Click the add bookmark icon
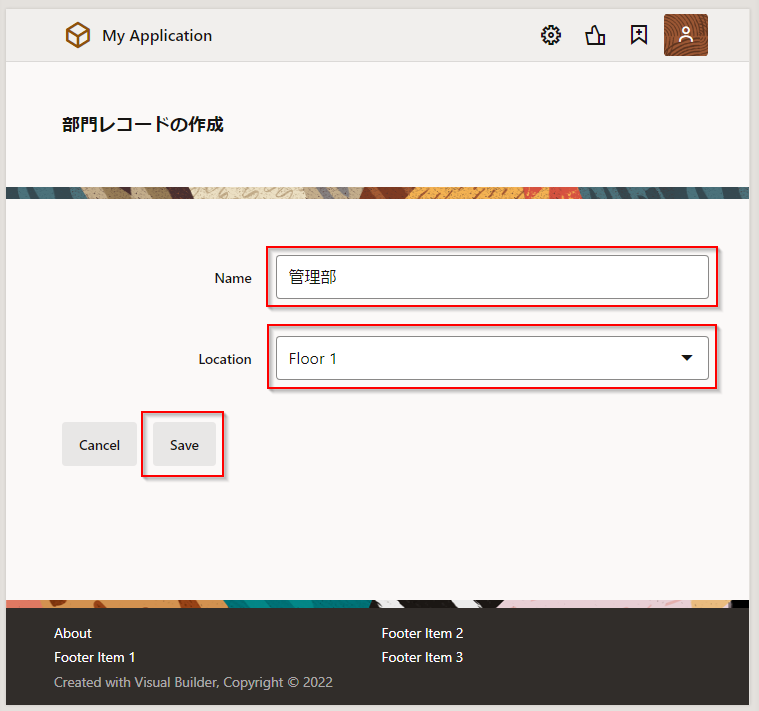The height and width of the screenshot is (711, 759). [x=639, y=36]
